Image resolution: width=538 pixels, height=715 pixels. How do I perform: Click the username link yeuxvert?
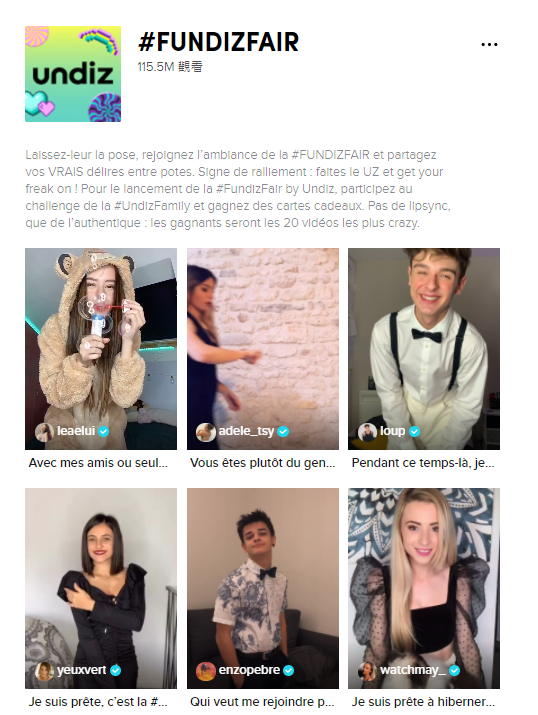pyautogui.click(x=82, y=670)
